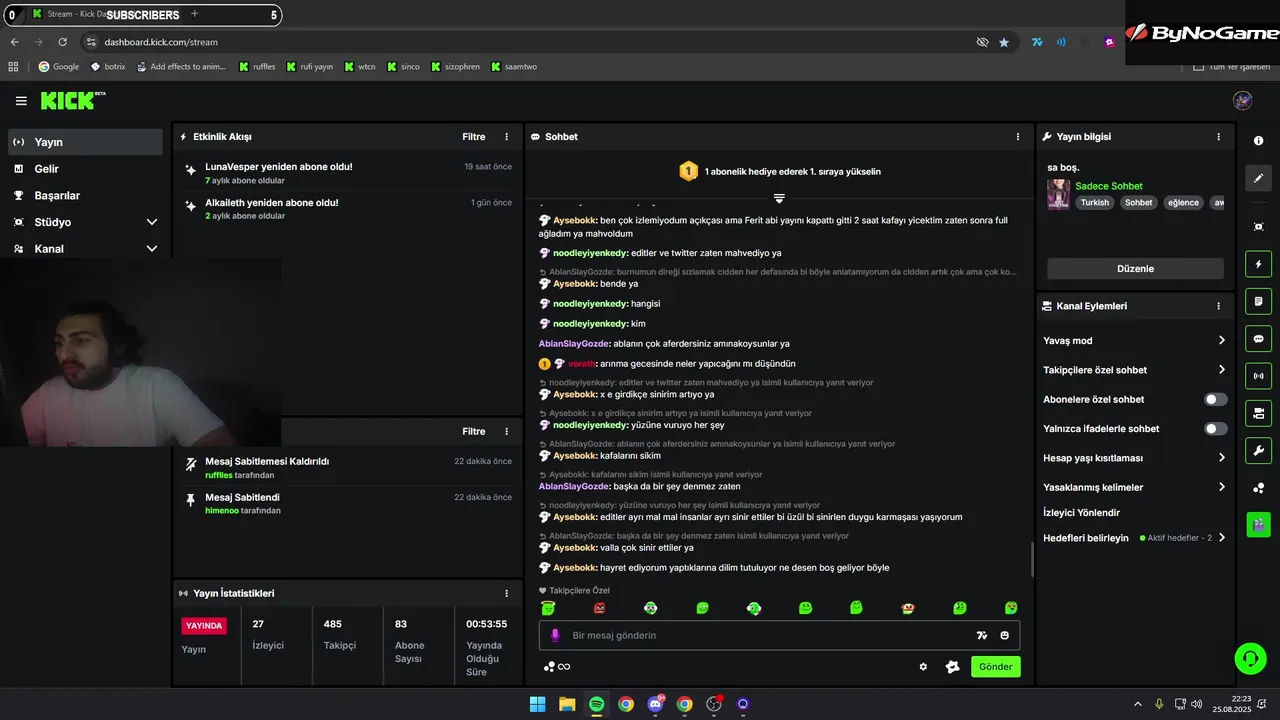Open Yavaş mod settings

(1134, 341)
